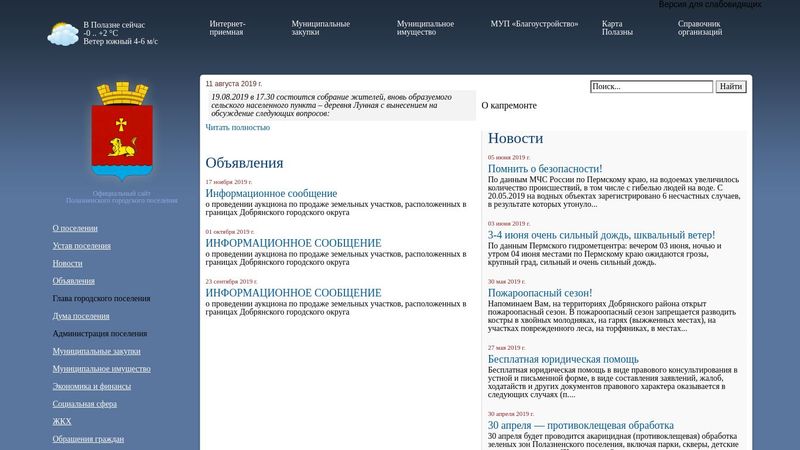Open О капремонте link

tap(509, 106)
